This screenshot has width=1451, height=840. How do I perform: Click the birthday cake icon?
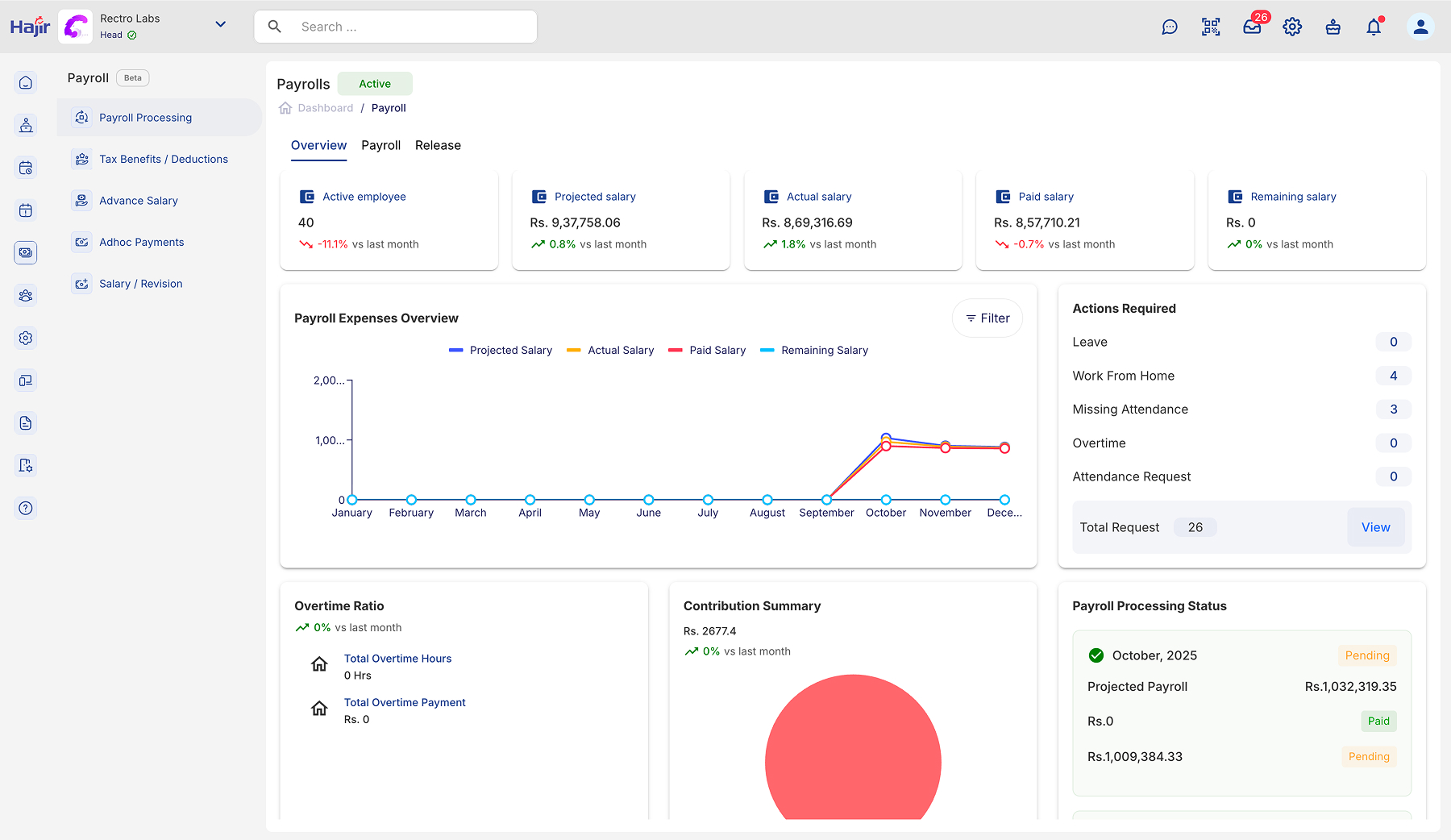1333,27
